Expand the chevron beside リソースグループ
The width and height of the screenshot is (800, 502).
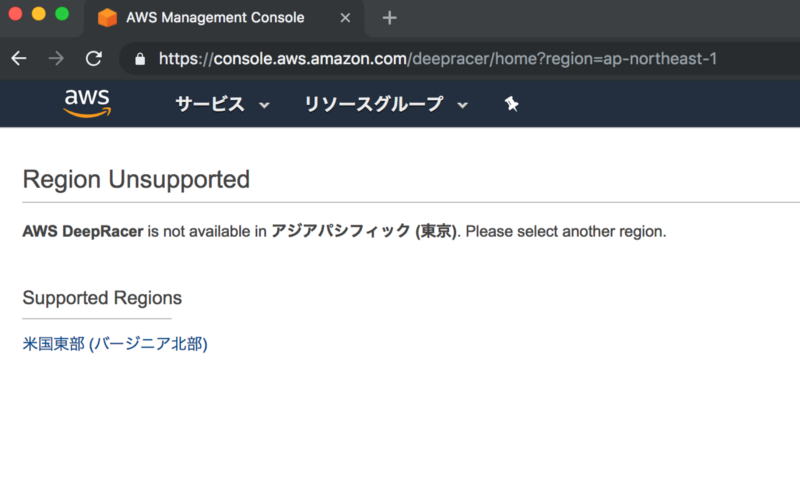[x=463, y=105]
